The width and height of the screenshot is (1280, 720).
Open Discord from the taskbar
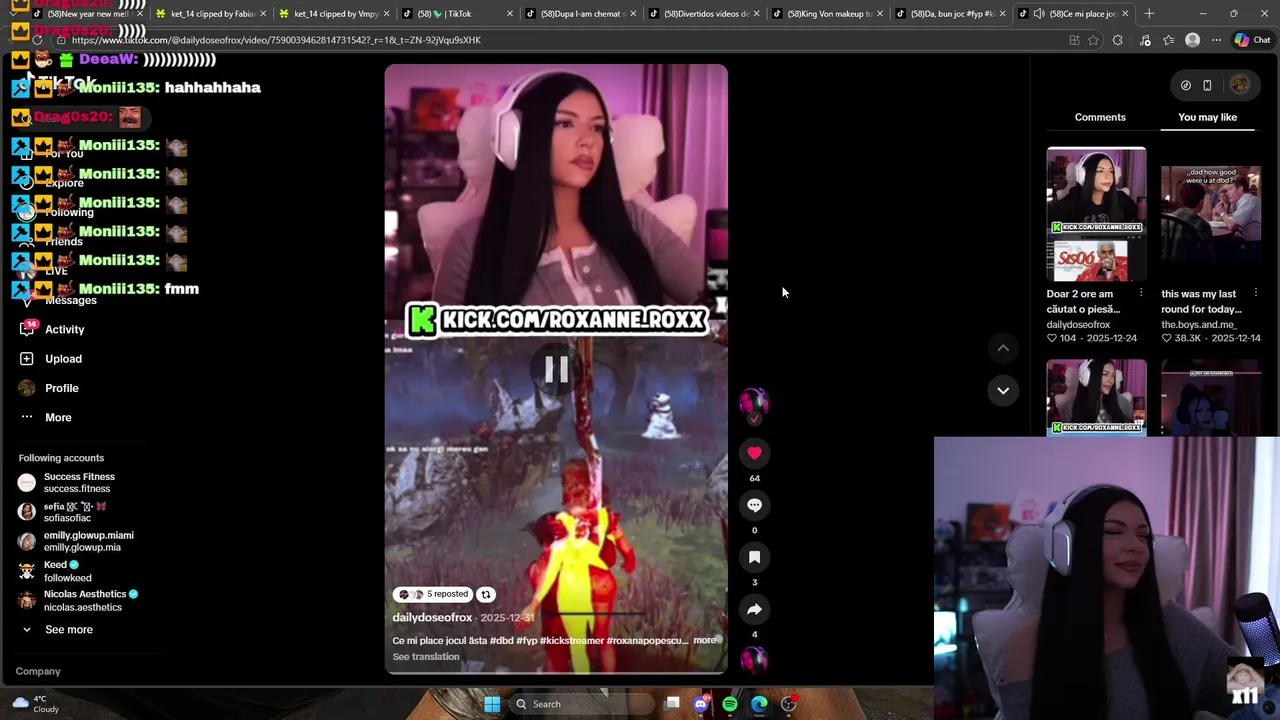pos(701,704)
